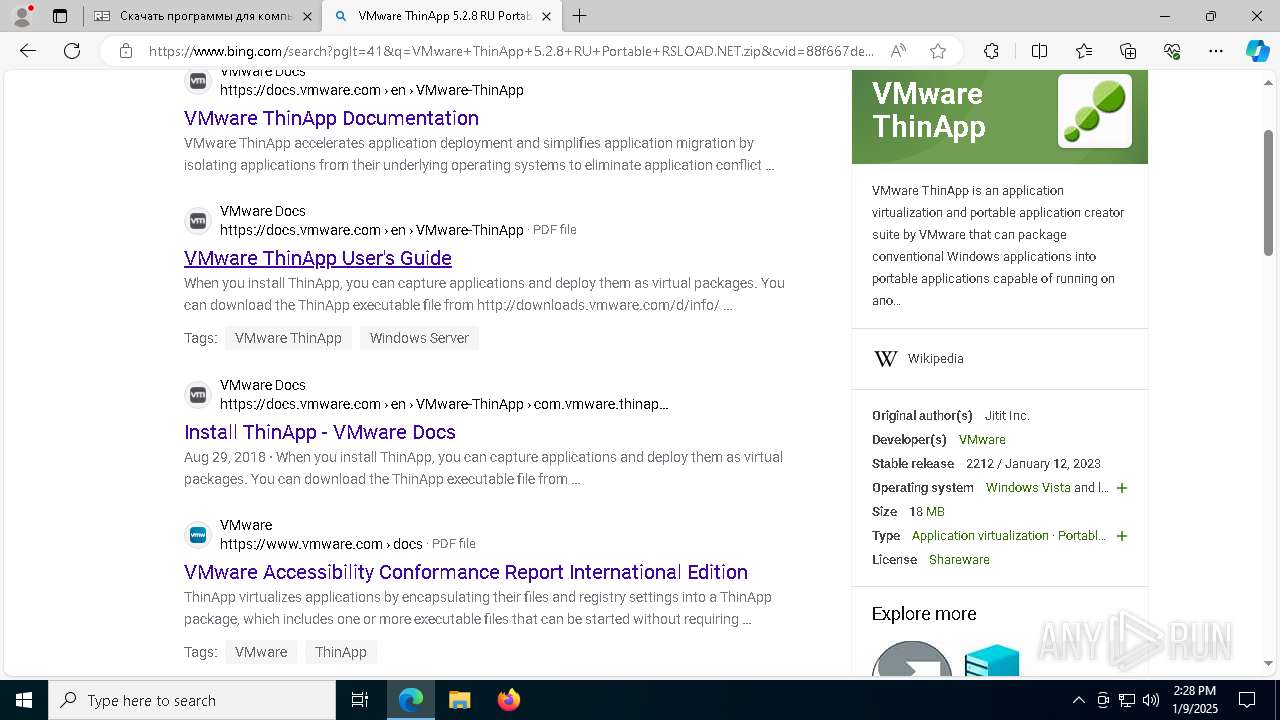Toggle the Split screen icon

pos(1039,51)
